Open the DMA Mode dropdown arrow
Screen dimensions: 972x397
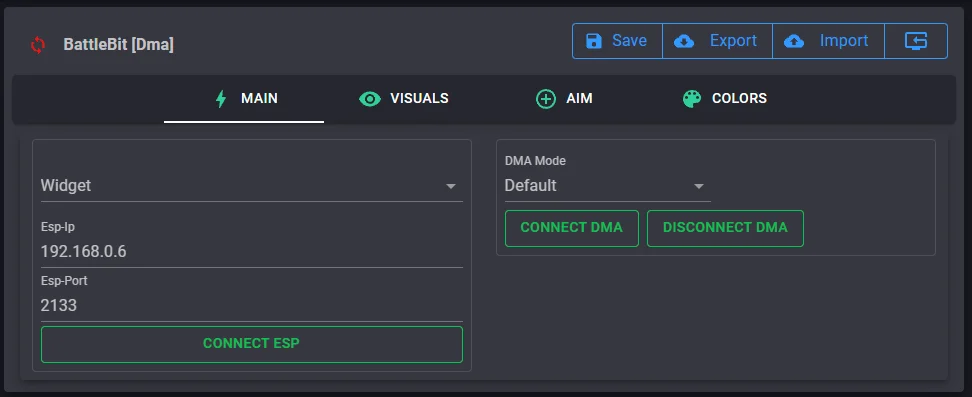(x=699, y=186)
